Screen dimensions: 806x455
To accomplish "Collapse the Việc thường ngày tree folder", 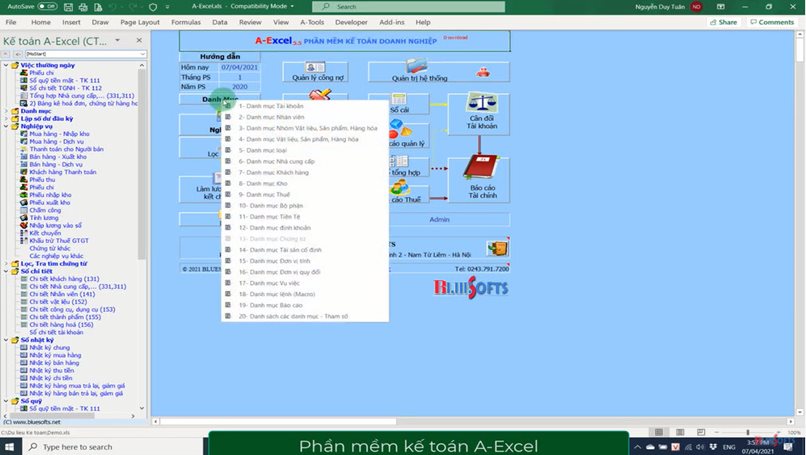I will 6,65.
